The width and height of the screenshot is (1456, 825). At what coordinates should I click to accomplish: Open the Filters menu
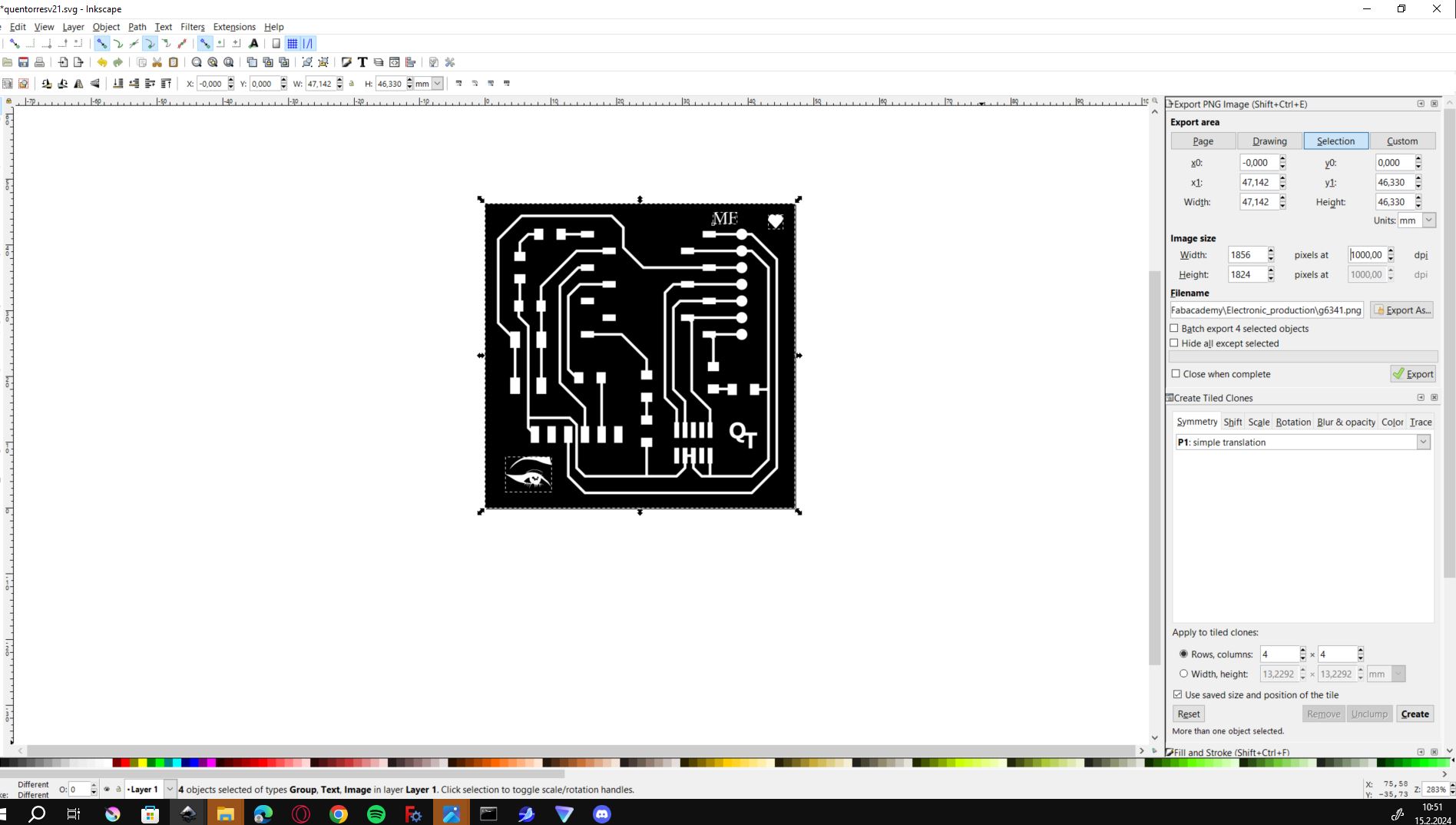193,27
